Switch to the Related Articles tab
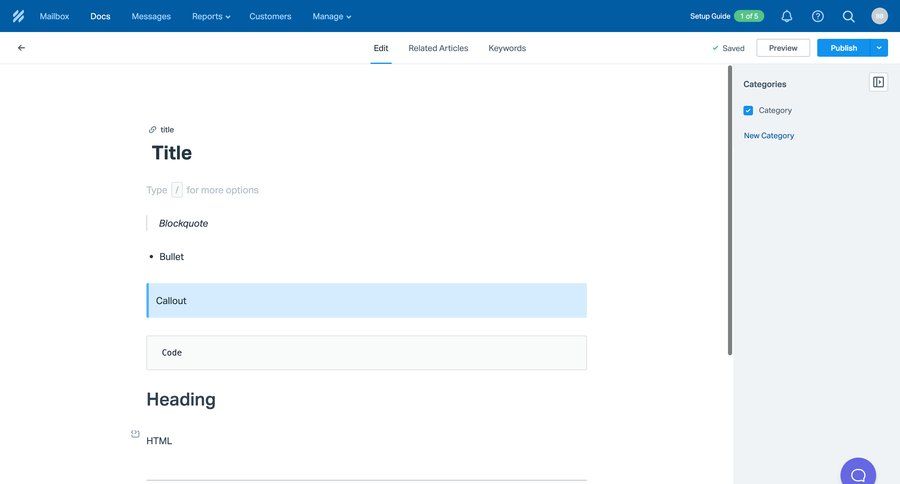 [438, 48]
